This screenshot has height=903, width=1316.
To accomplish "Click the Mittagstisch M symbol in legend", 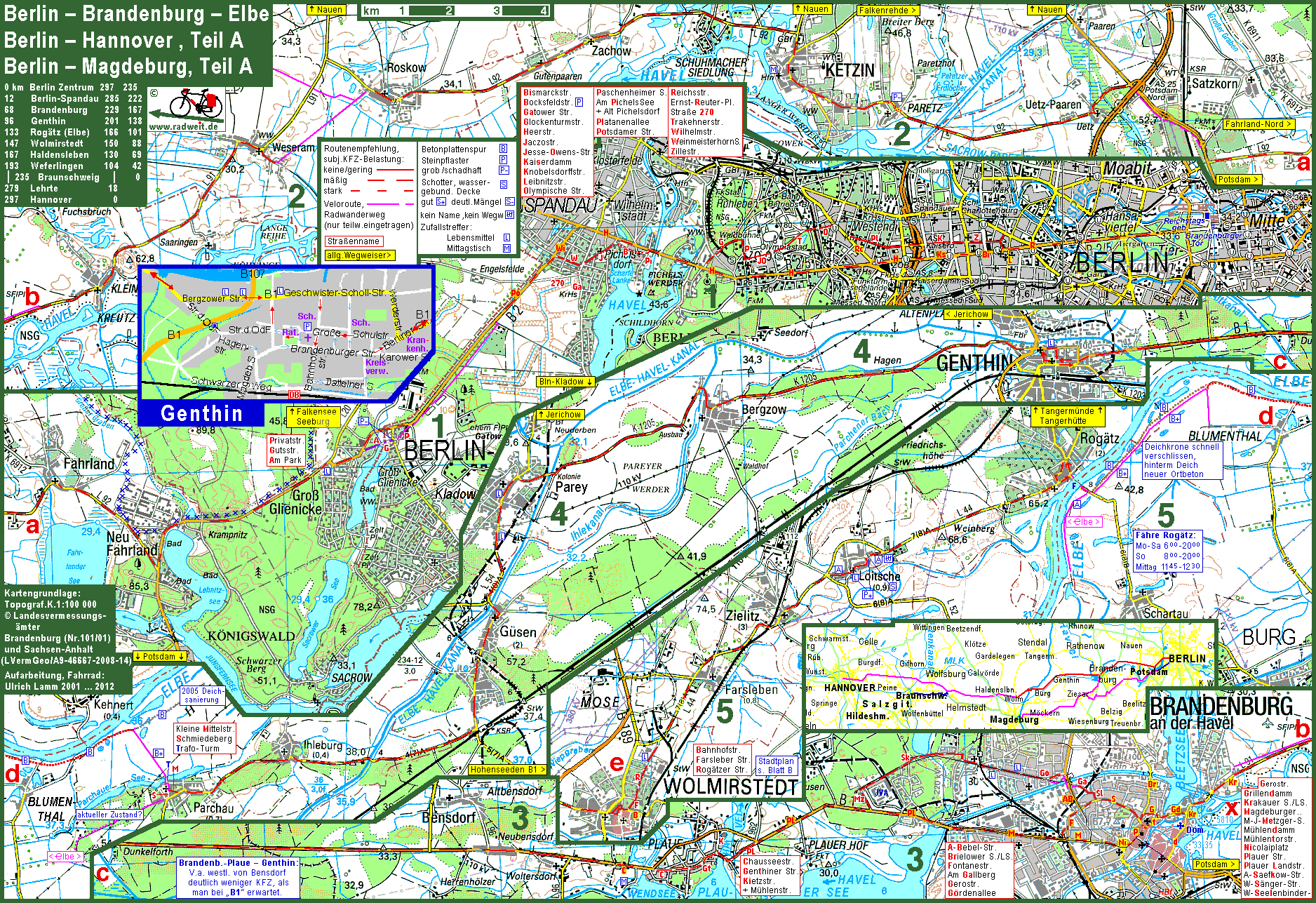I will (x=506, y=248).
